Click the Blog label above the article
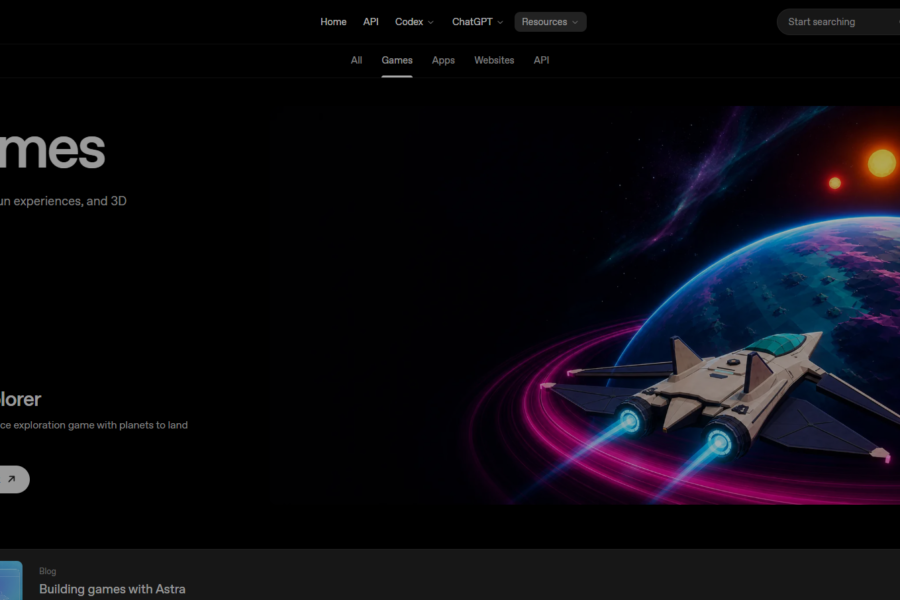The height and width of the screenshot is (600, 900). [48, 571]
